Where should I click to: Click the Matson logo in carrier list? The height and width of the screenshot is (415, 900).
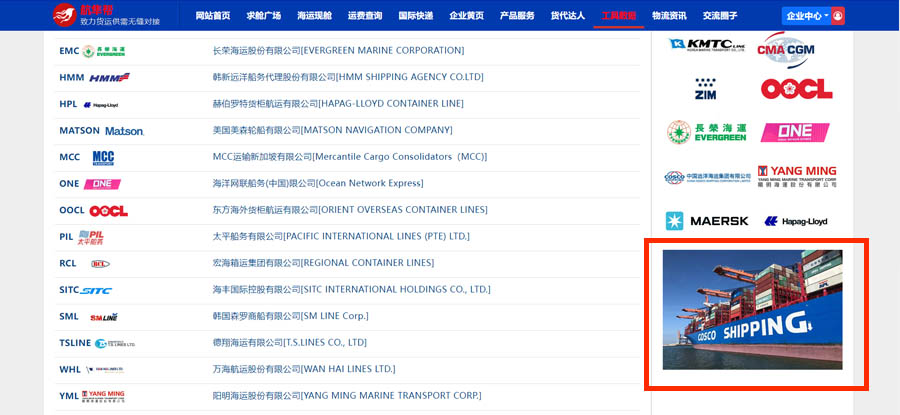pyautogui.click(x=125, y=131)
